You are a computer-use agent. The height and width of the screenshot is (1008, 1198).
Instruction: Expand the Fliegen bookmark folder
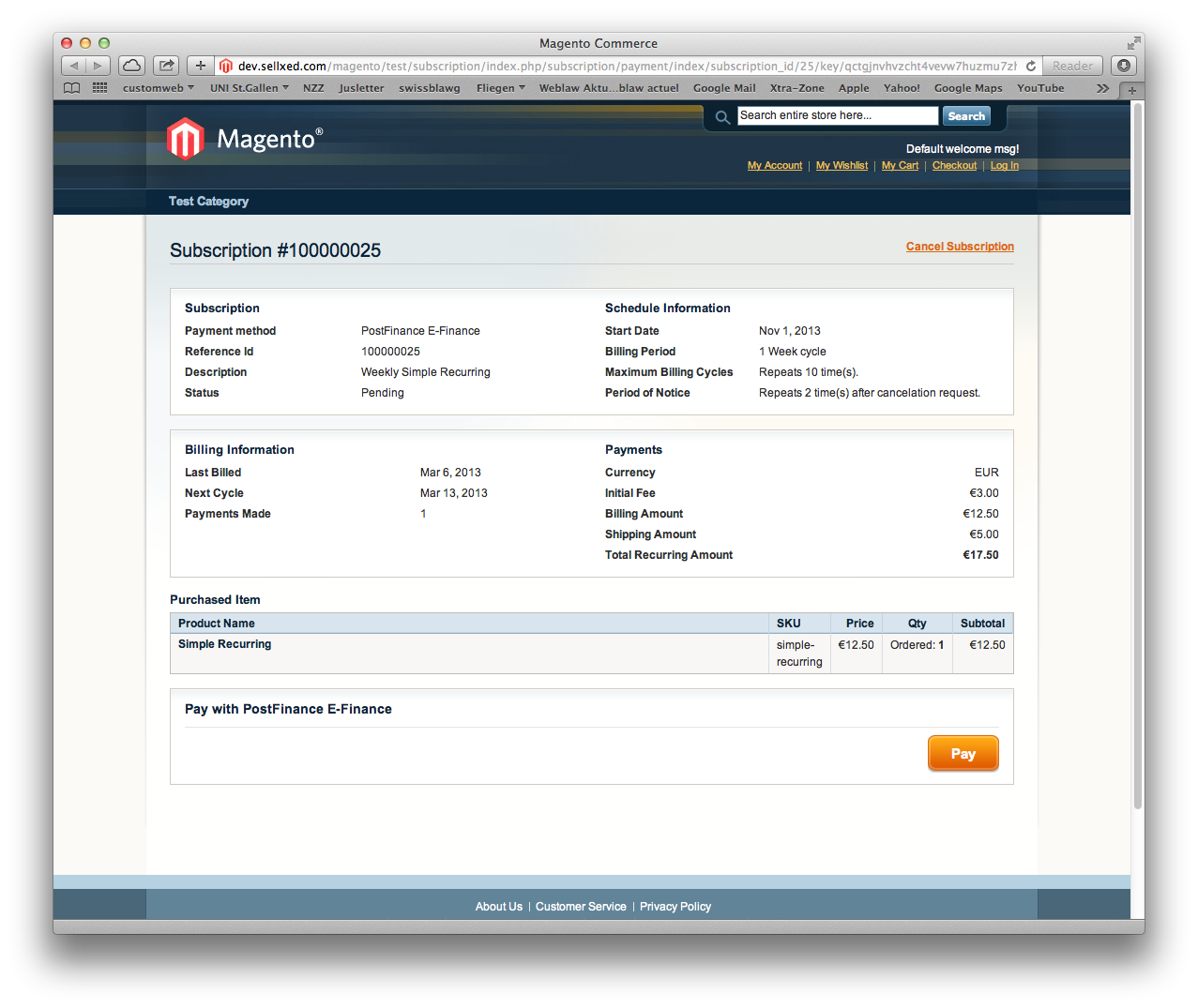pyautogui.click(x=501, y=88)
